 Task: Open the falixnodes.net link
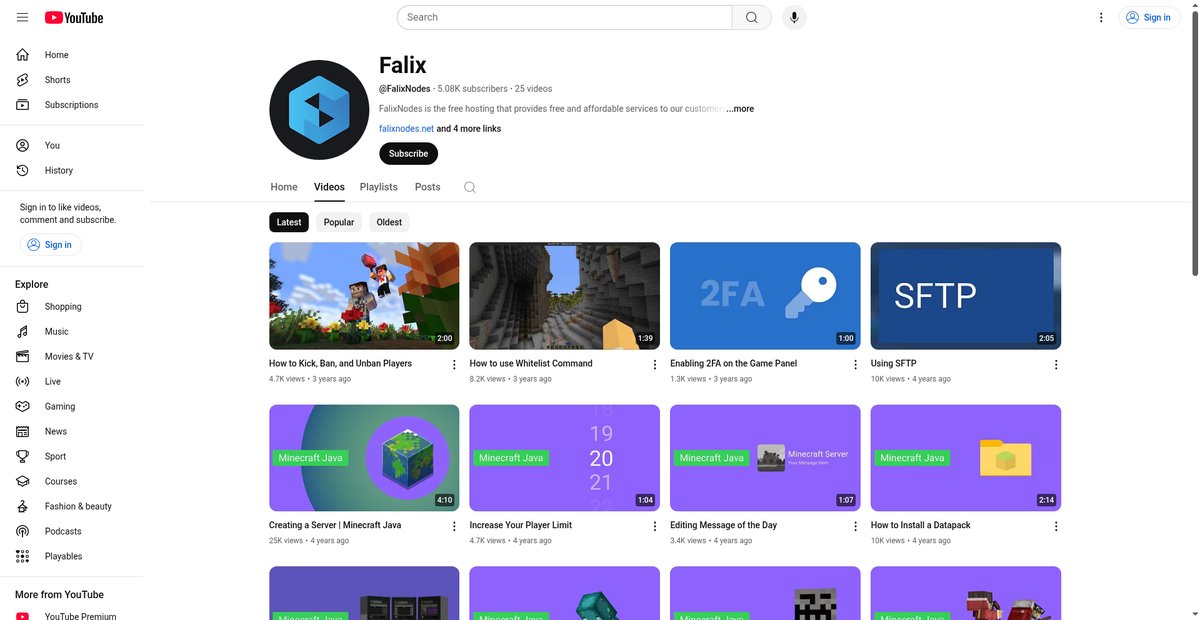point(406,129)
